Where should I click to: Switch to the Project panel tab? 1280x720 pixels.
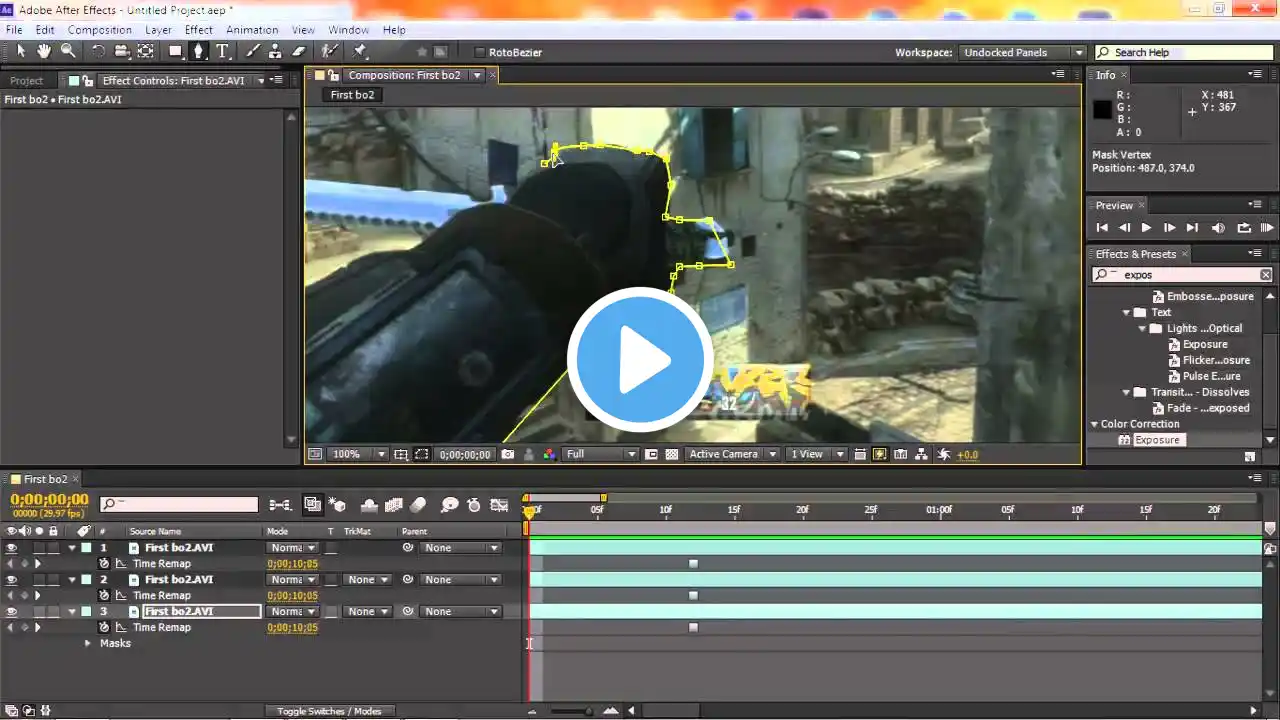pos(27,81)
